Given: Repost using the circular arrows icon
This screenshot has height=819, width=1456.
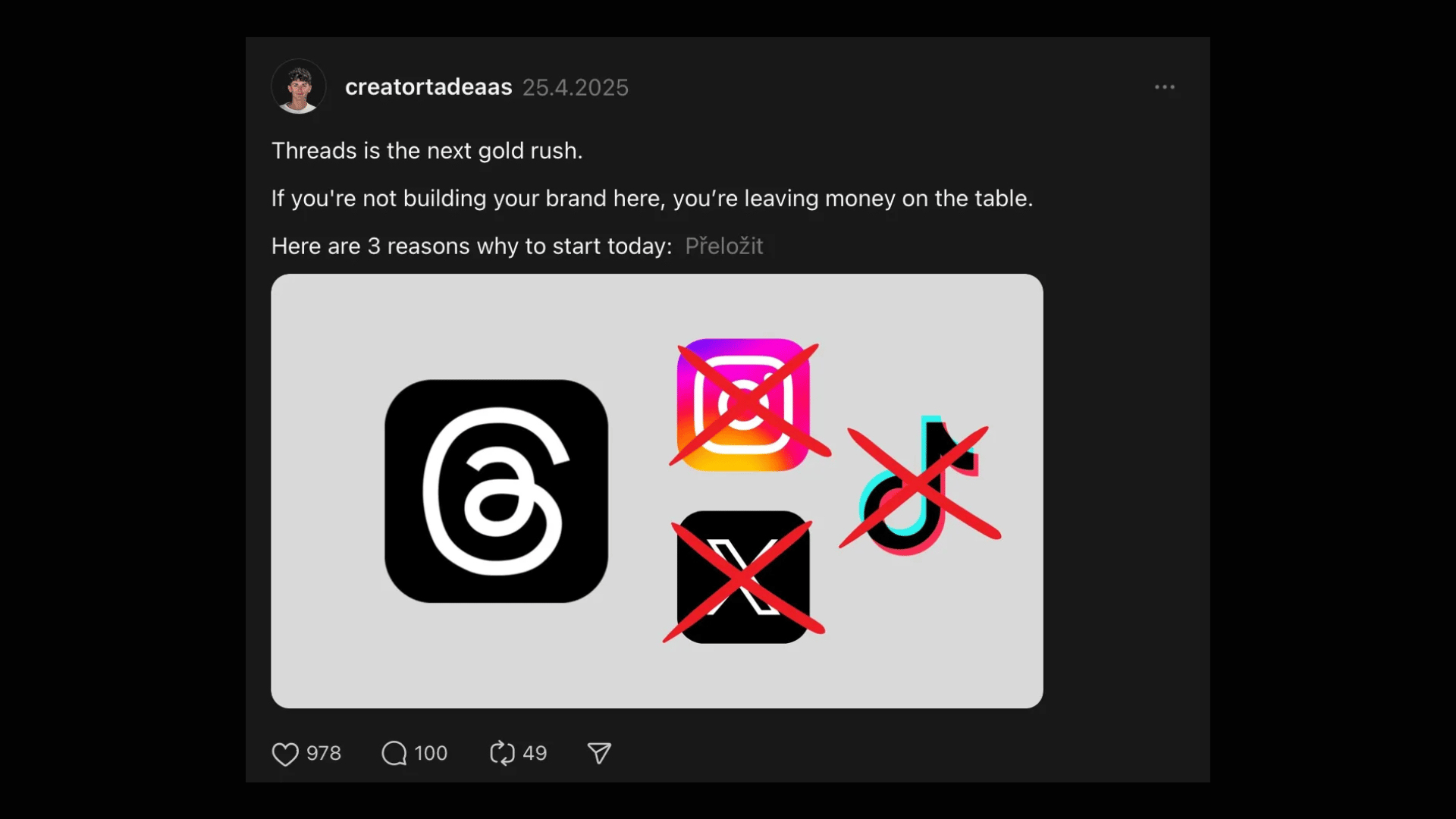Looking at the screenshot, I should (x=502, y=754).
